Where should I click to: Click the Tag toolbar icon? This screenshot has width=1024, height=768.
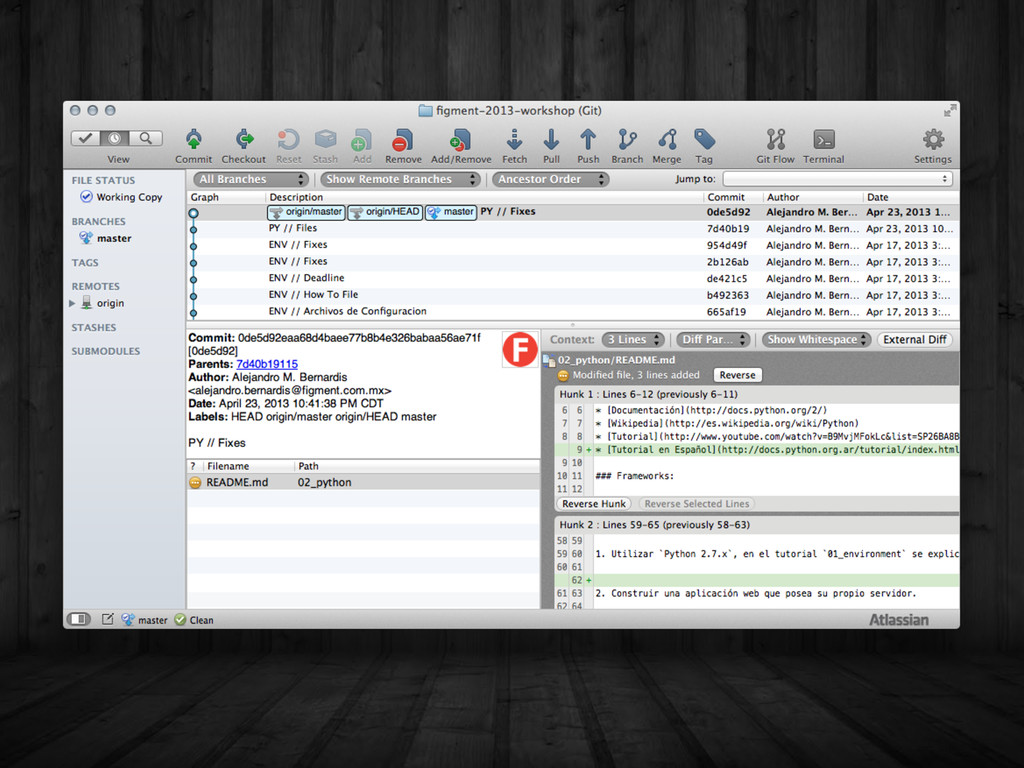tap(704, 139)
